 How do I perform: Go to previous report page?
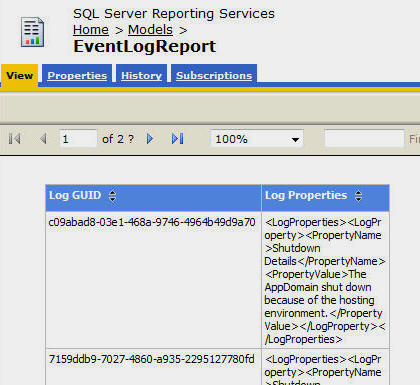(x=43, y=138)
